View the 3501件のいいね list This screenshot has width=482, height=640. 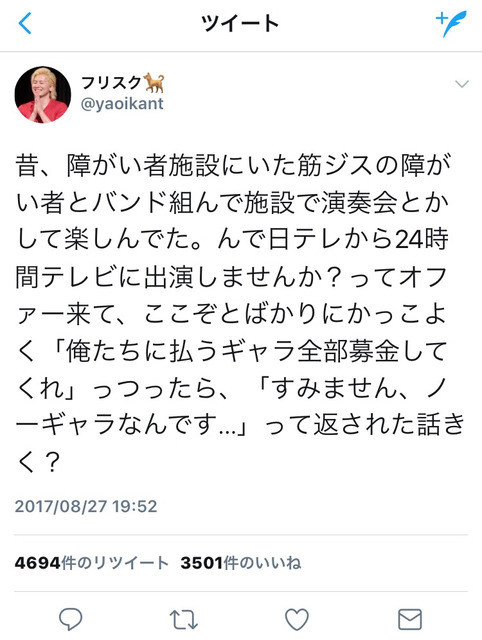pyautogui.click(x=241, y=563)
